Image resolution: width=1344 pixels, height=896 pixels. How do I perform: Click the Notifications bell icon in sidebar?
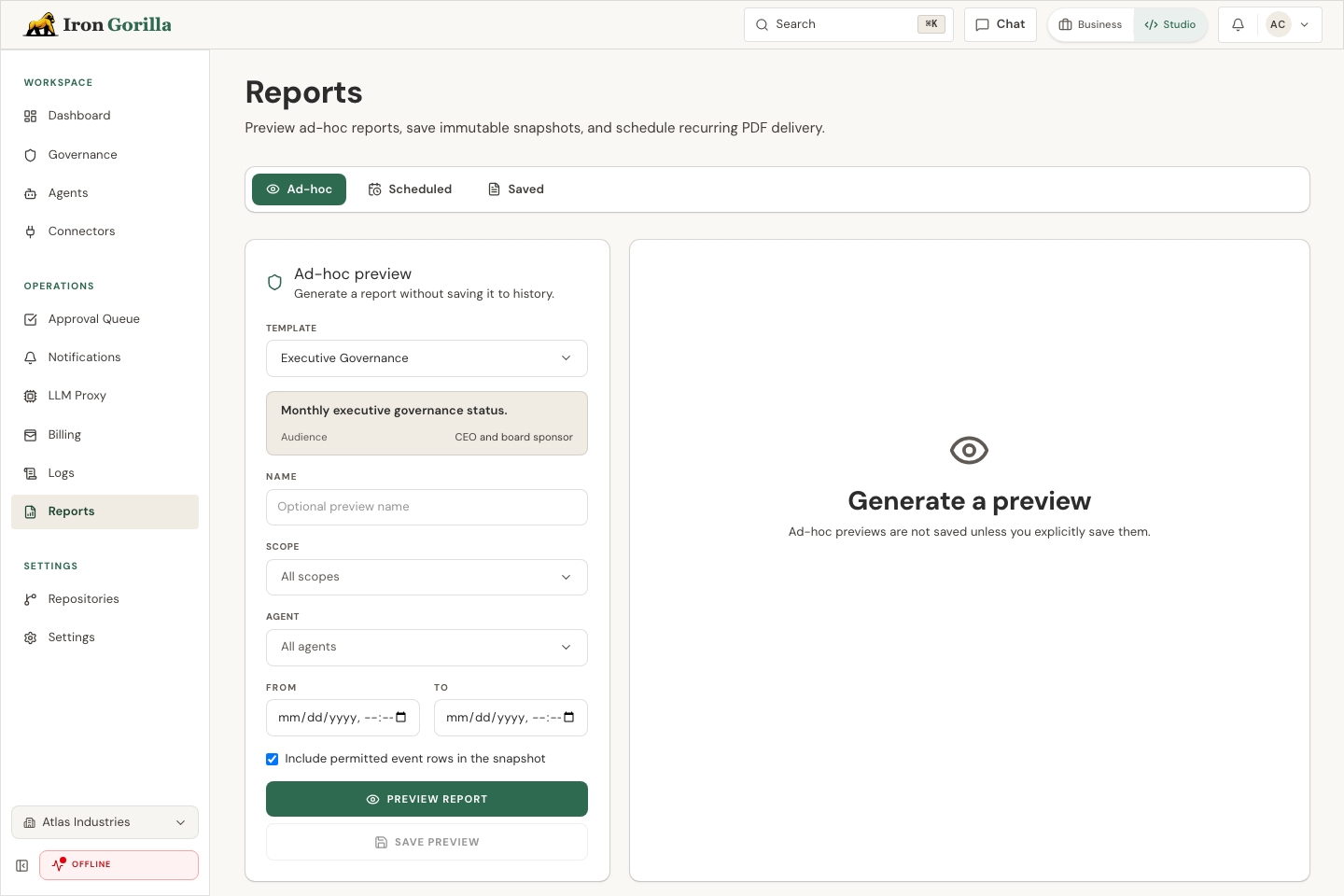[30, 357]
